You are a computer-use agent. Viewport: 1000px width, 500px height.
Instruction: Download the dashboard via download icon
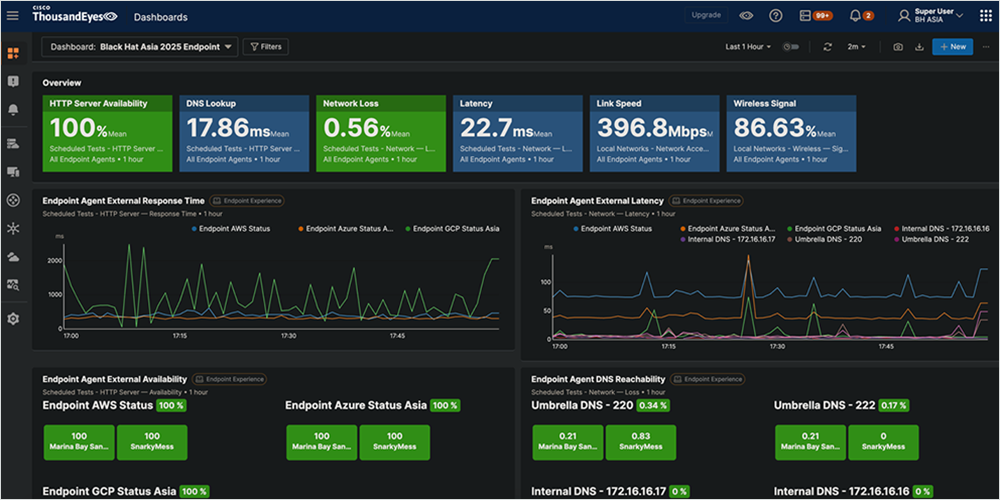pos(919,47)
